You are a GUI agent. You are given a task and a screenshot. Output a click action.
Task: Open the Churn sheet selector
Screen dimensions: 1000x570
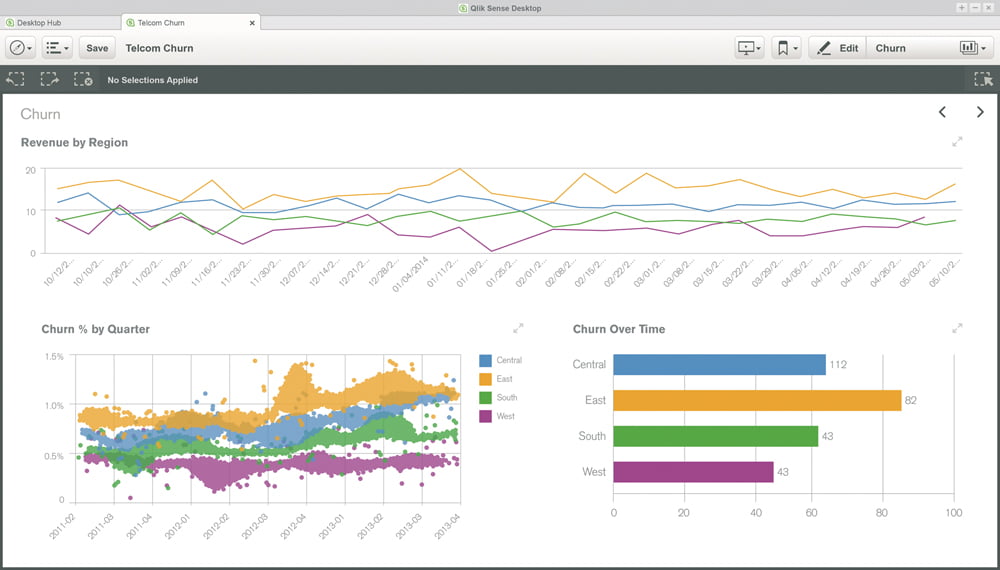(x=929, y=47)
